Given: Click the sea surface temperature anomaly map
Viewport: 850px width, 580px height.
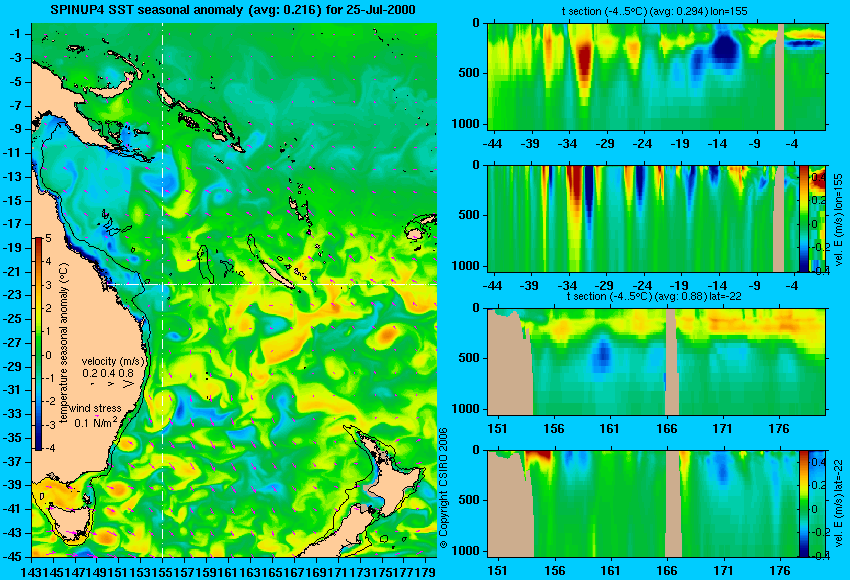Looking at the screenshot, I should pos(234,290).
